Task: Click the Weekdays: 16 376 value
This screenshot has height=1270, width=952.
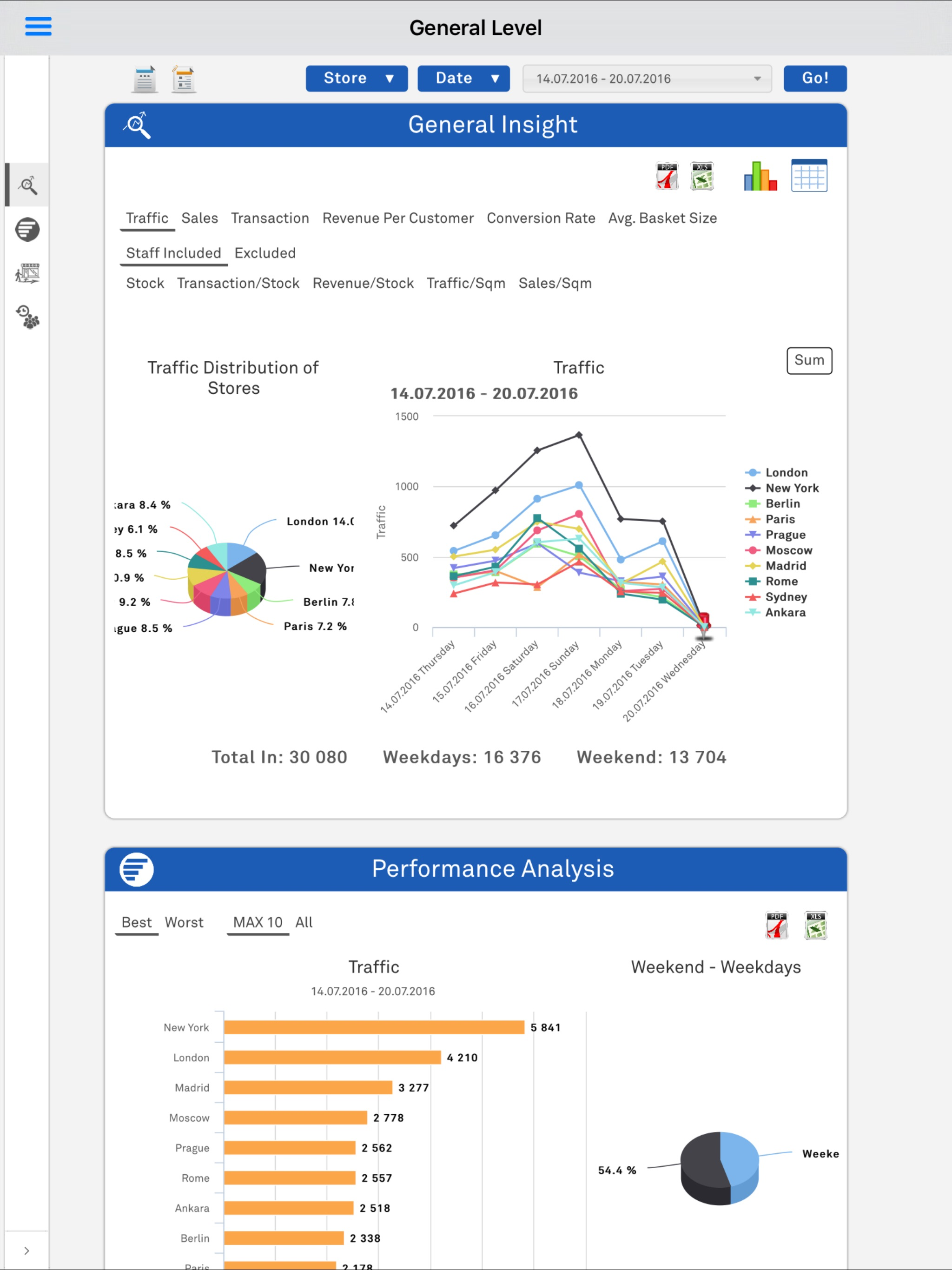Action: pyautogui.click(x=462, y=757)
